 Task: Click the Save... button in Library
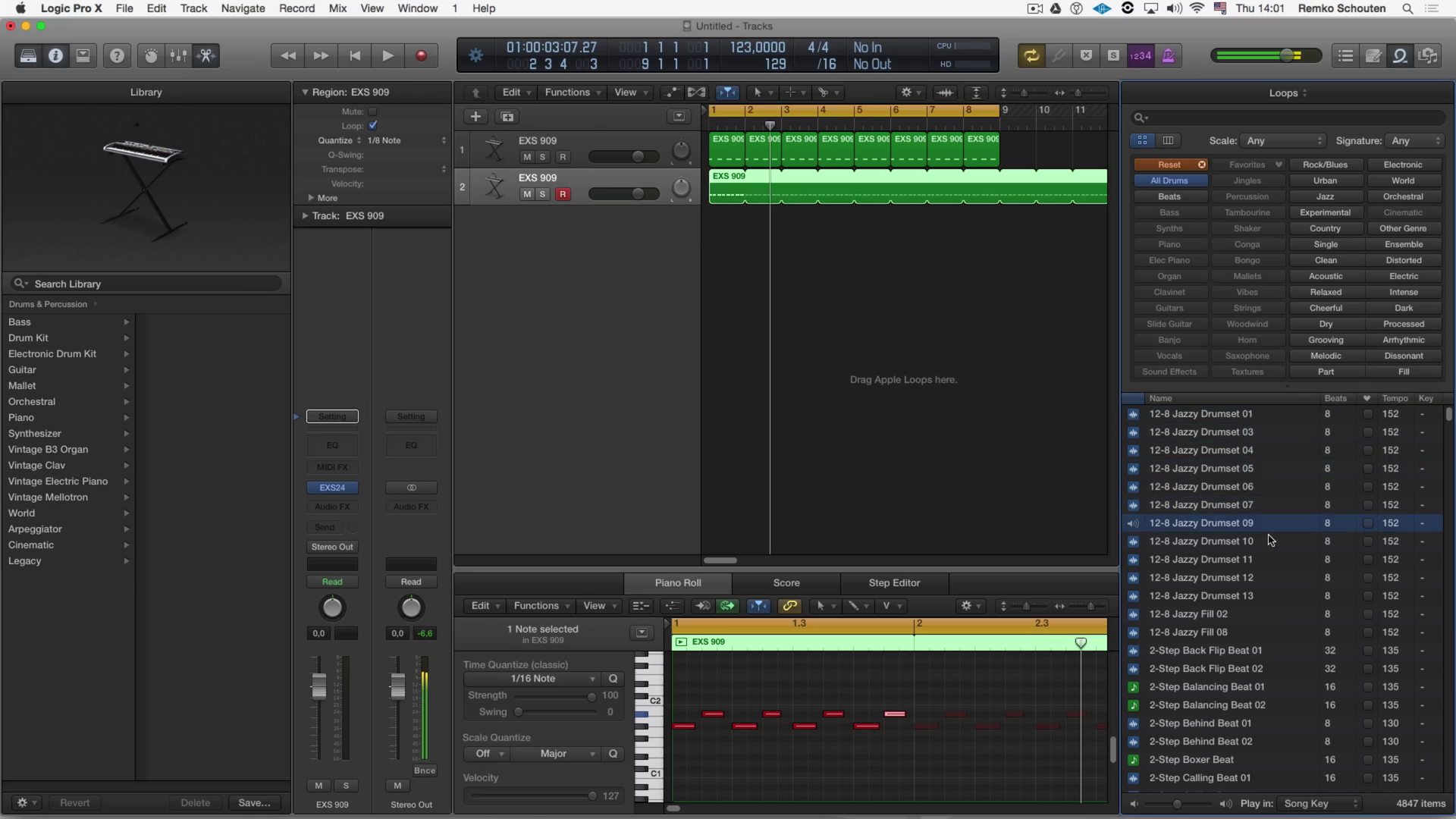(254, 802)
